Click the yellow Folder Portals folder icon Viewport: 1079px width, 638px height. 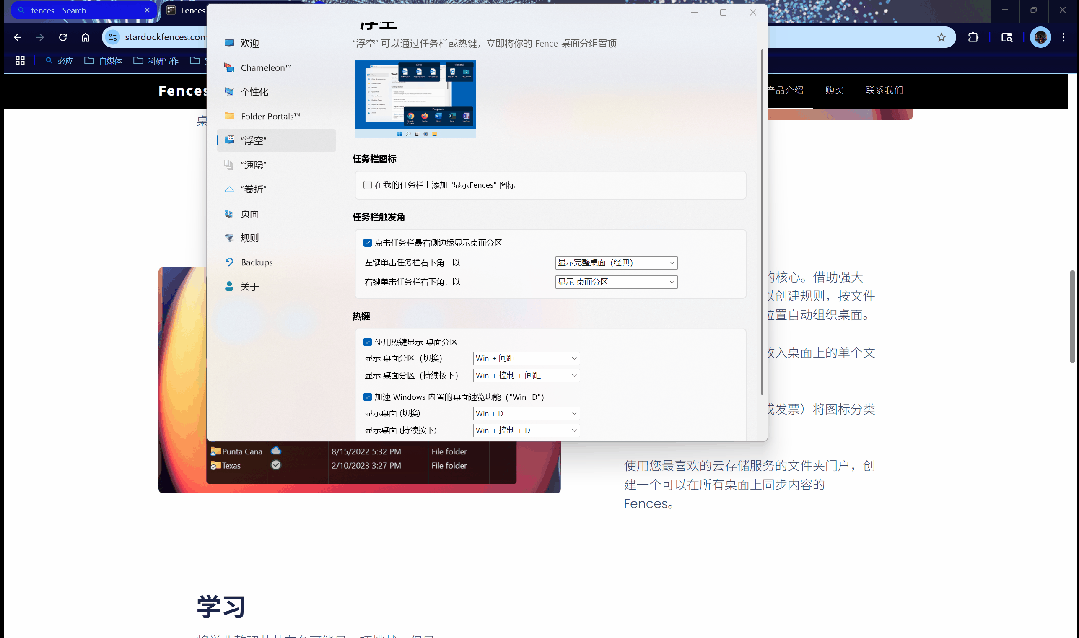229,116
